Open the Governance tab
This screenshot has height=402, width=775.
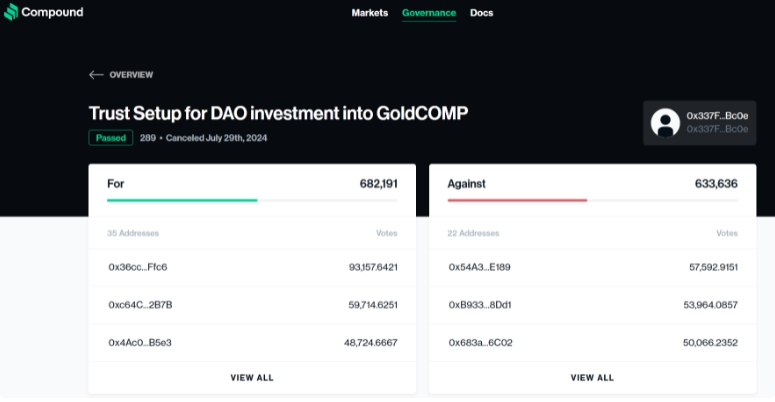point(429,13)
